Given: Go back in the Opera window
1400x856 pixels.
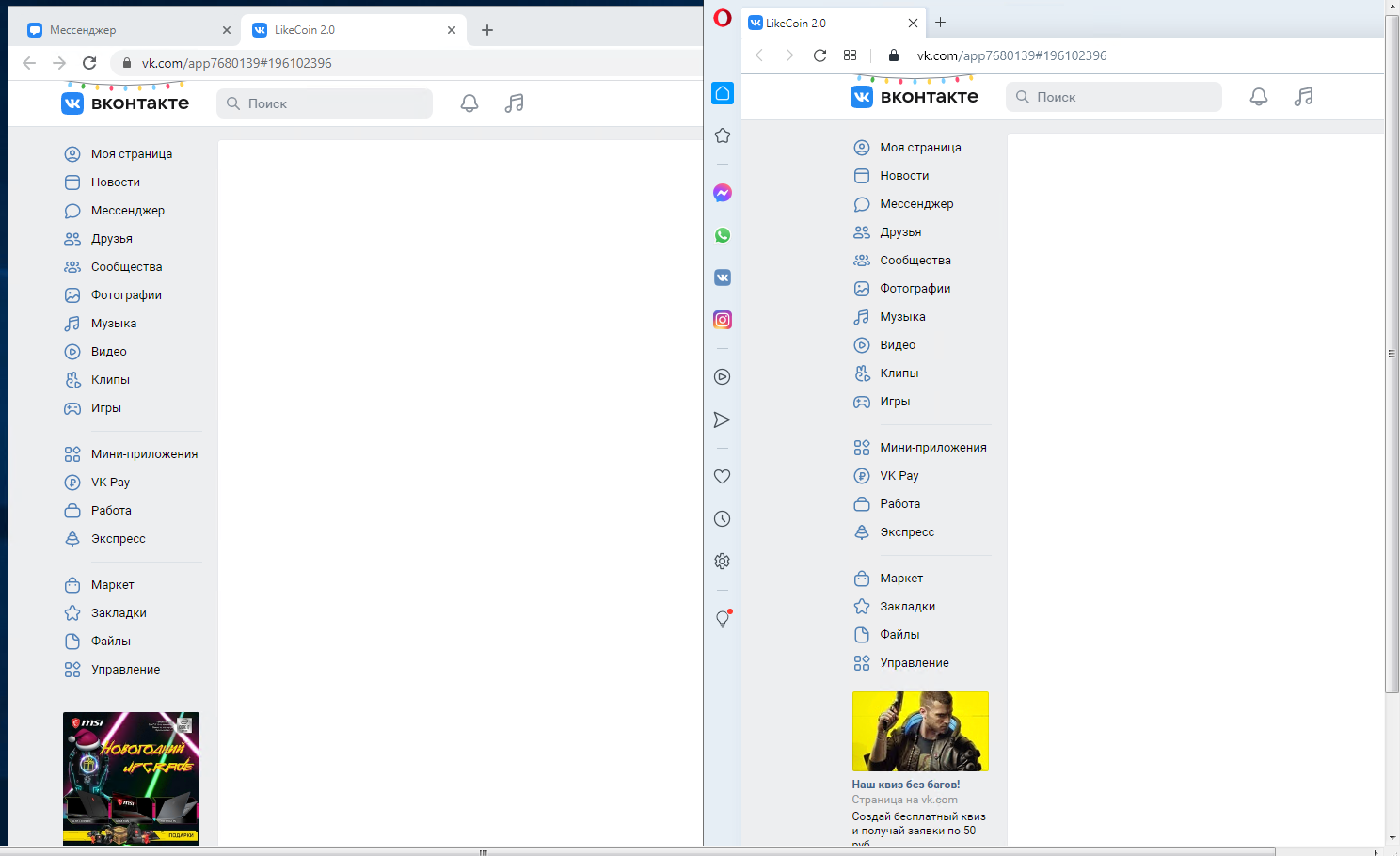Looking at the screenshot, I should (x=760, y=55).
